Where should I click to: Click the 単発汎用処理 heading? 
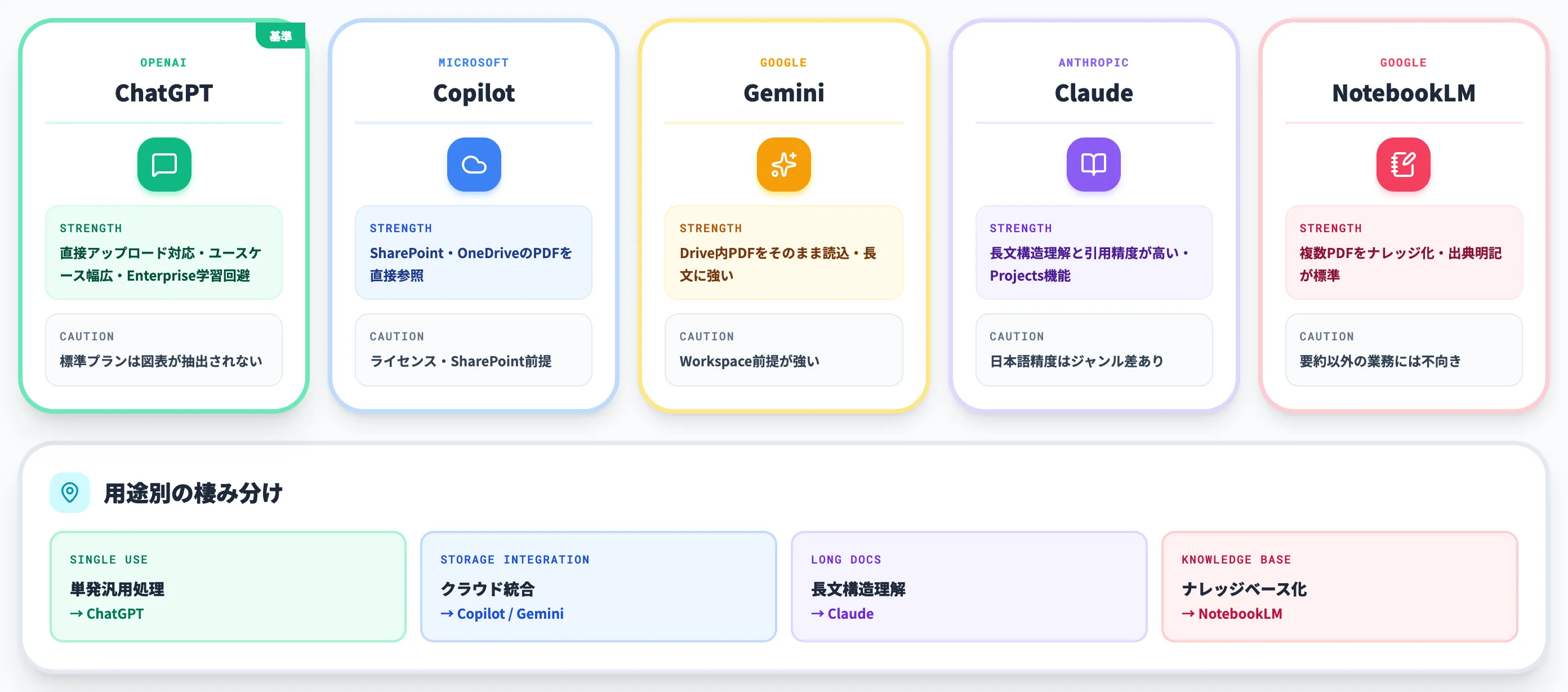[117, 589]
